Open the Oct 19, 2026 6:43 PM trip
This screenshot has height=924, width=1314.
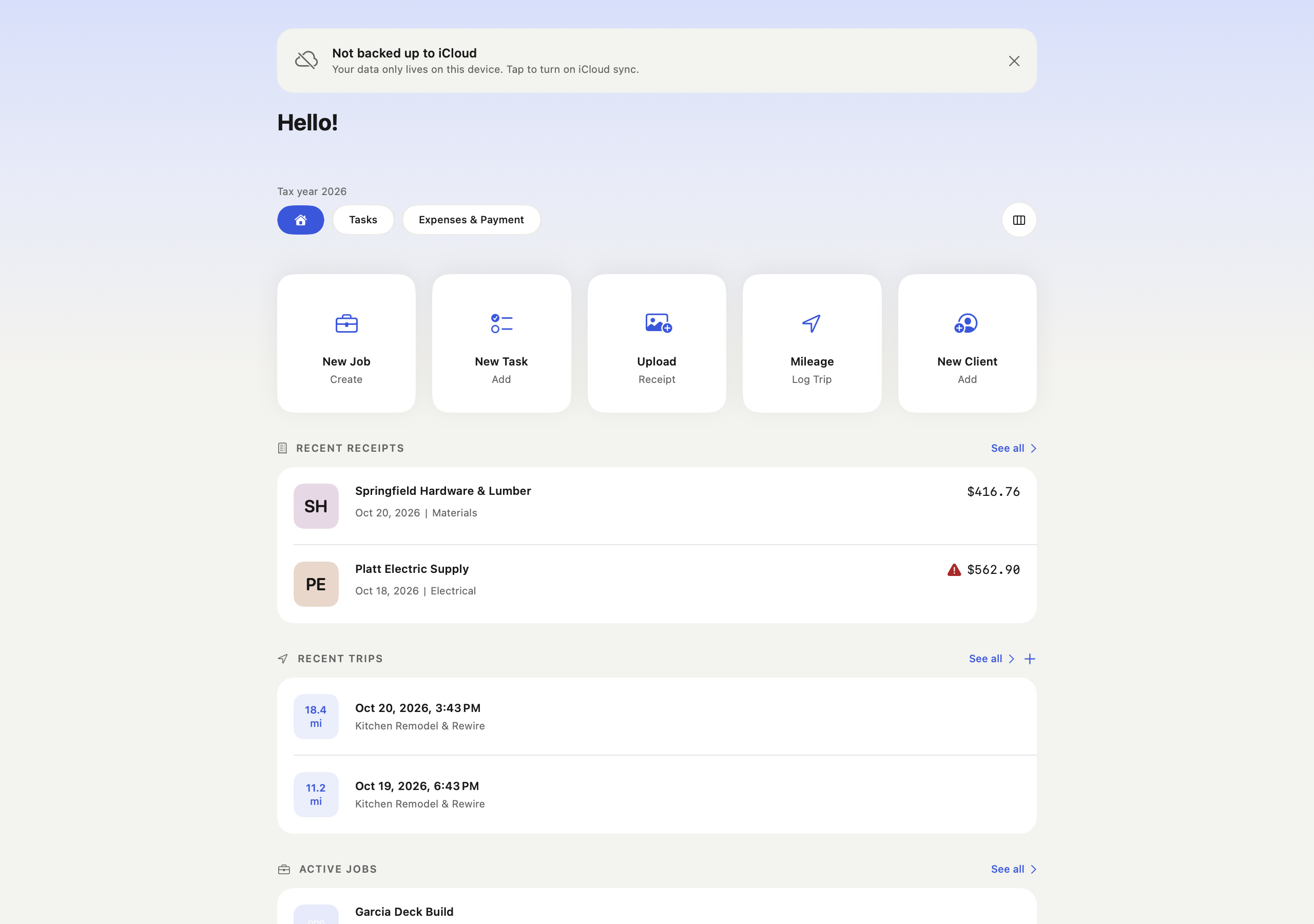tap(656, 795)
